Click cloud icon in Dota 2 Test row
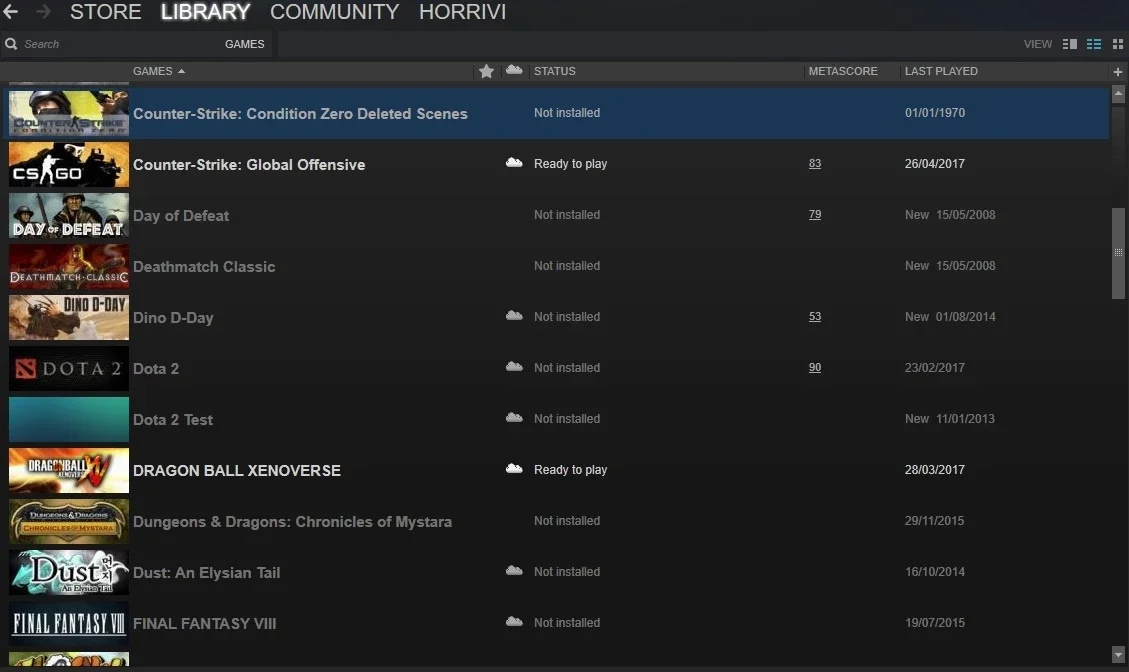 coord(514,418)
